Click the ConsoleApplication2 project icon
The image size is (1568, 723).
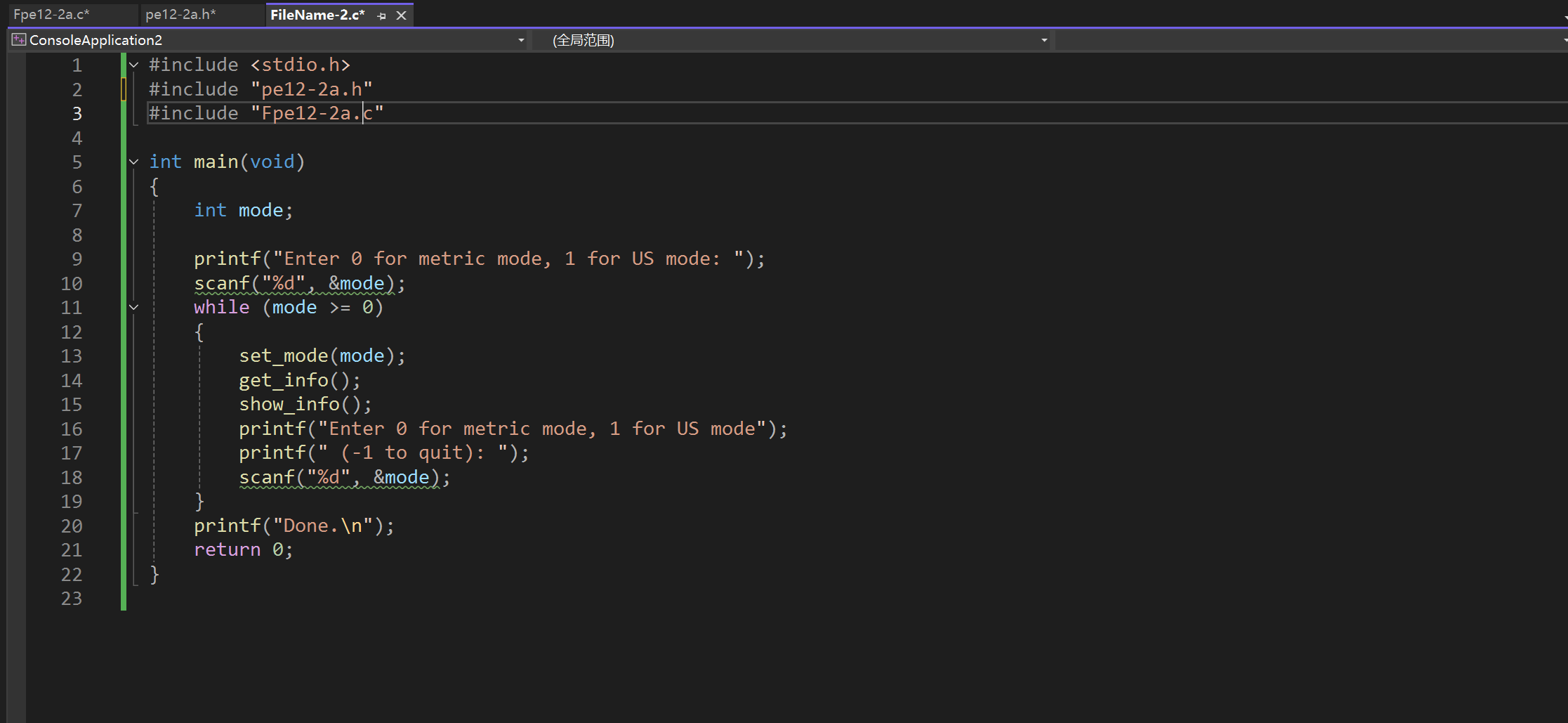point(19,40)
